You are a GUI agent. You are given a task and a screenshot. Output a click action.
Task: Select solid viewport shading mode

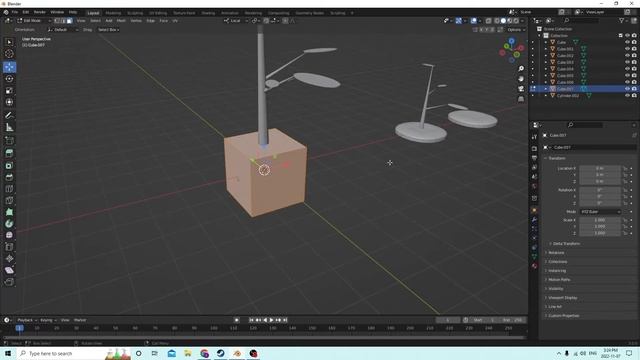(503, 20)
